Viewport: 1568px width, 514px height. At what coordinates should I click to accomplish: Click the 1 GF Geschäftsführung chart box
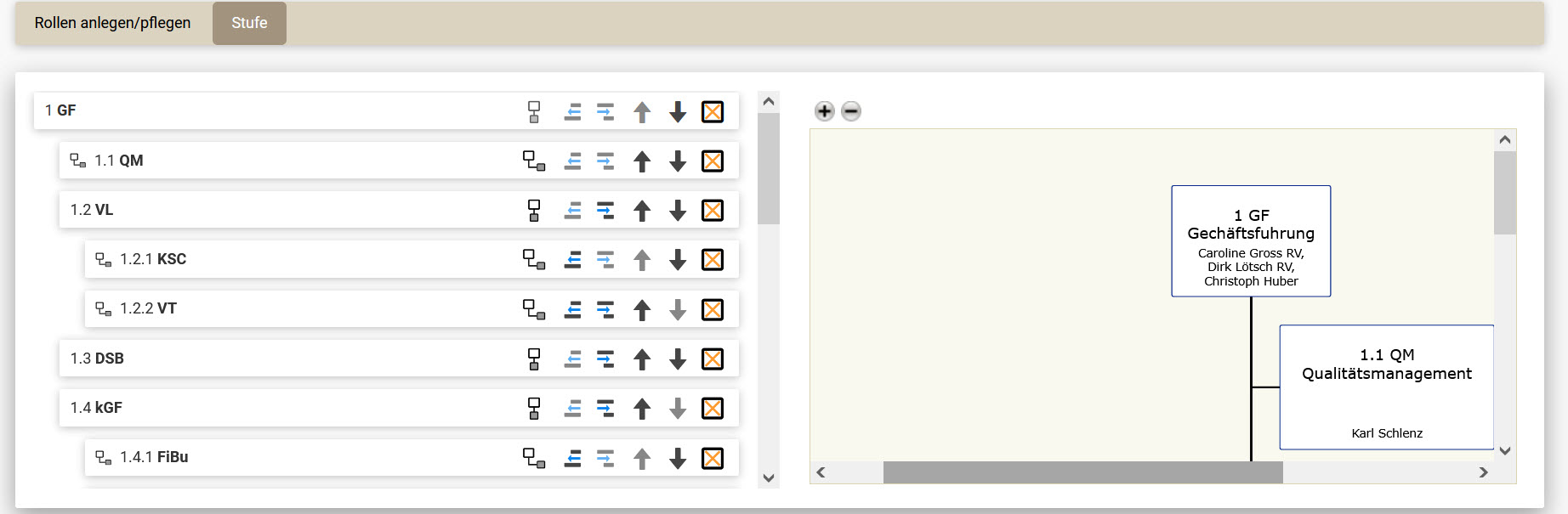pyautogui.click(x=1250, y=241)
